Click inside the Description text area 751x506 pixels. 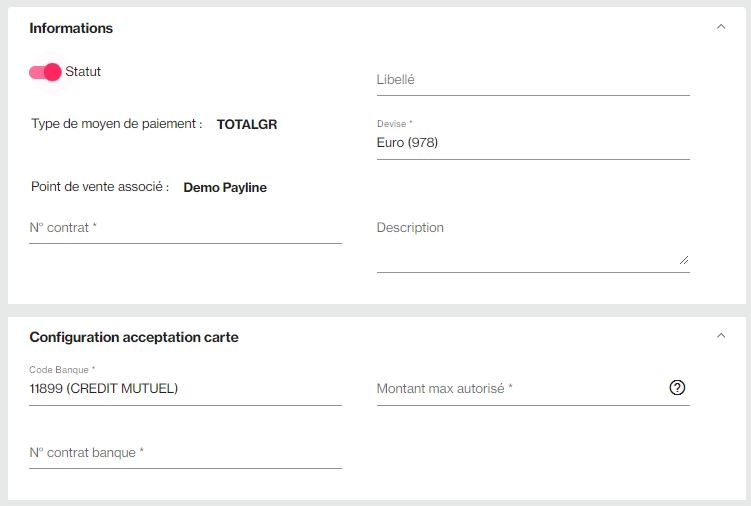tap(533, 245)
